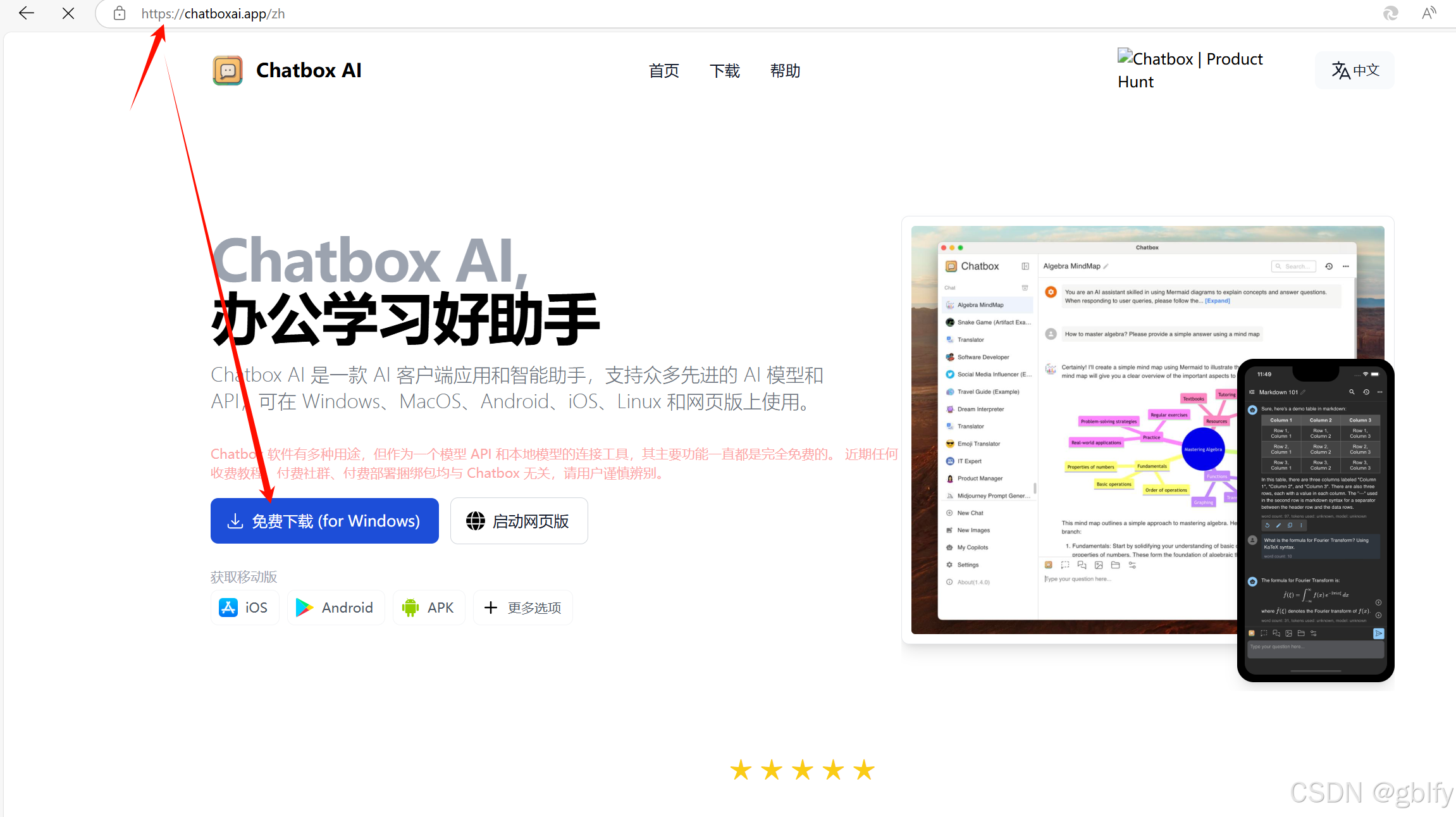Click the screenshot selection icon in the input toolbar
The image size is (1456, 817).
coord(1065,565)
